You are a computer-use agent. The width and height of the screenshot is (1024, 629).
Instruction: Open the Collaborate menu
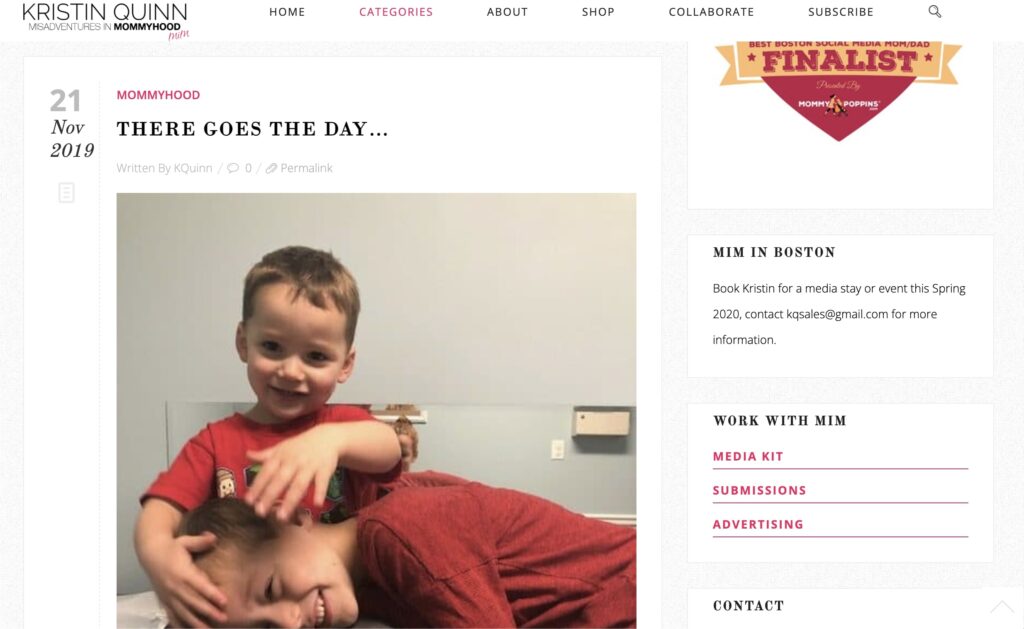coord(711,12)
